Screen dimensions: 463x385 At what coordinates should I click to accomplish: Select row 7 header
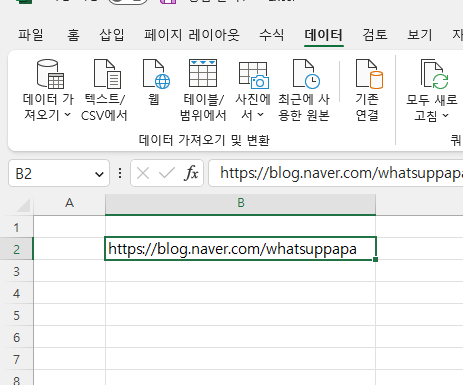point(16,359)
